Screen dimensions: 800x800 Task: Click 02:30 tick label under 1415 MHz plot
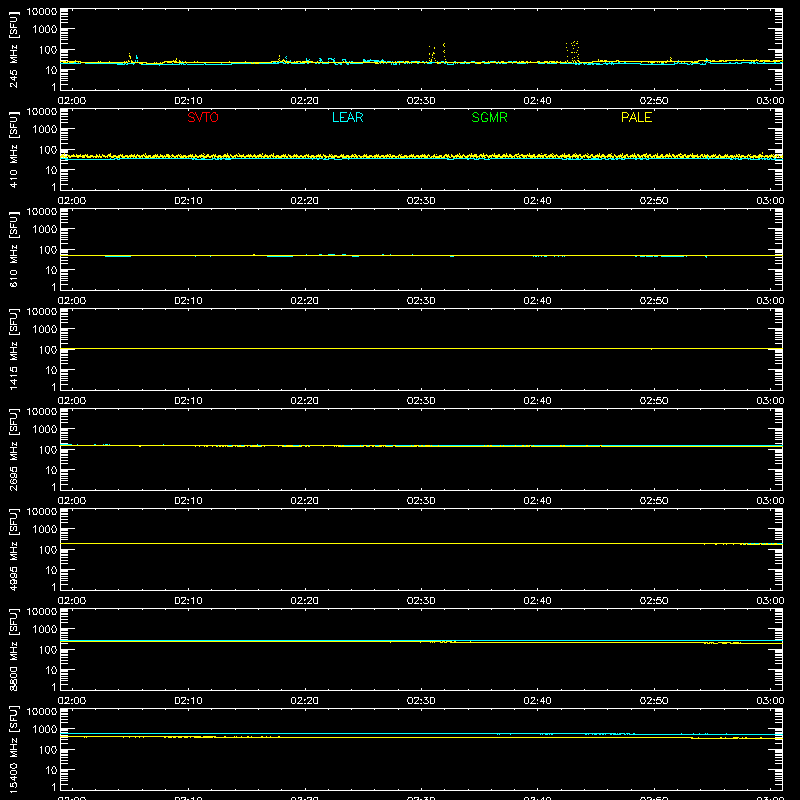(421, 401)
